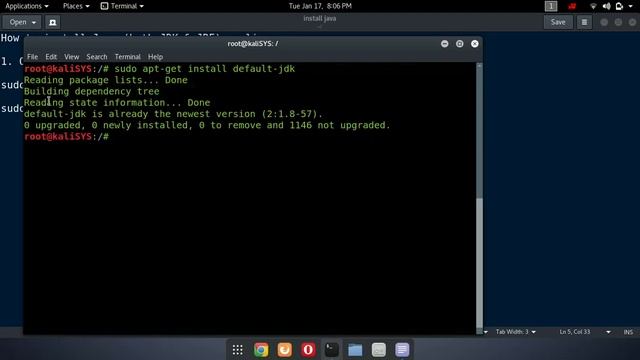Viewport: 640px width, 360px height.
Task: Open the gray app icon in dock
Action: (x=378, y=350)
